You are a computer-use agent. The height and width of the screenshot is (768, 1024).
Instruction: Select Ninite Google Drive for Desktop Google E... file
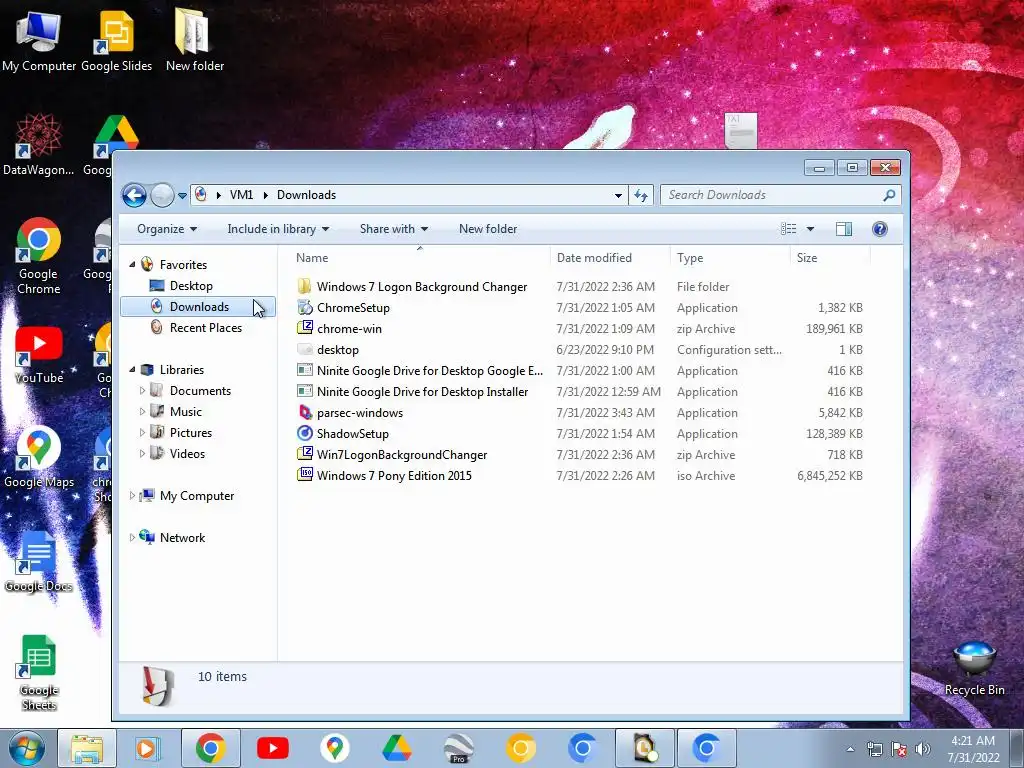point(429,370)
